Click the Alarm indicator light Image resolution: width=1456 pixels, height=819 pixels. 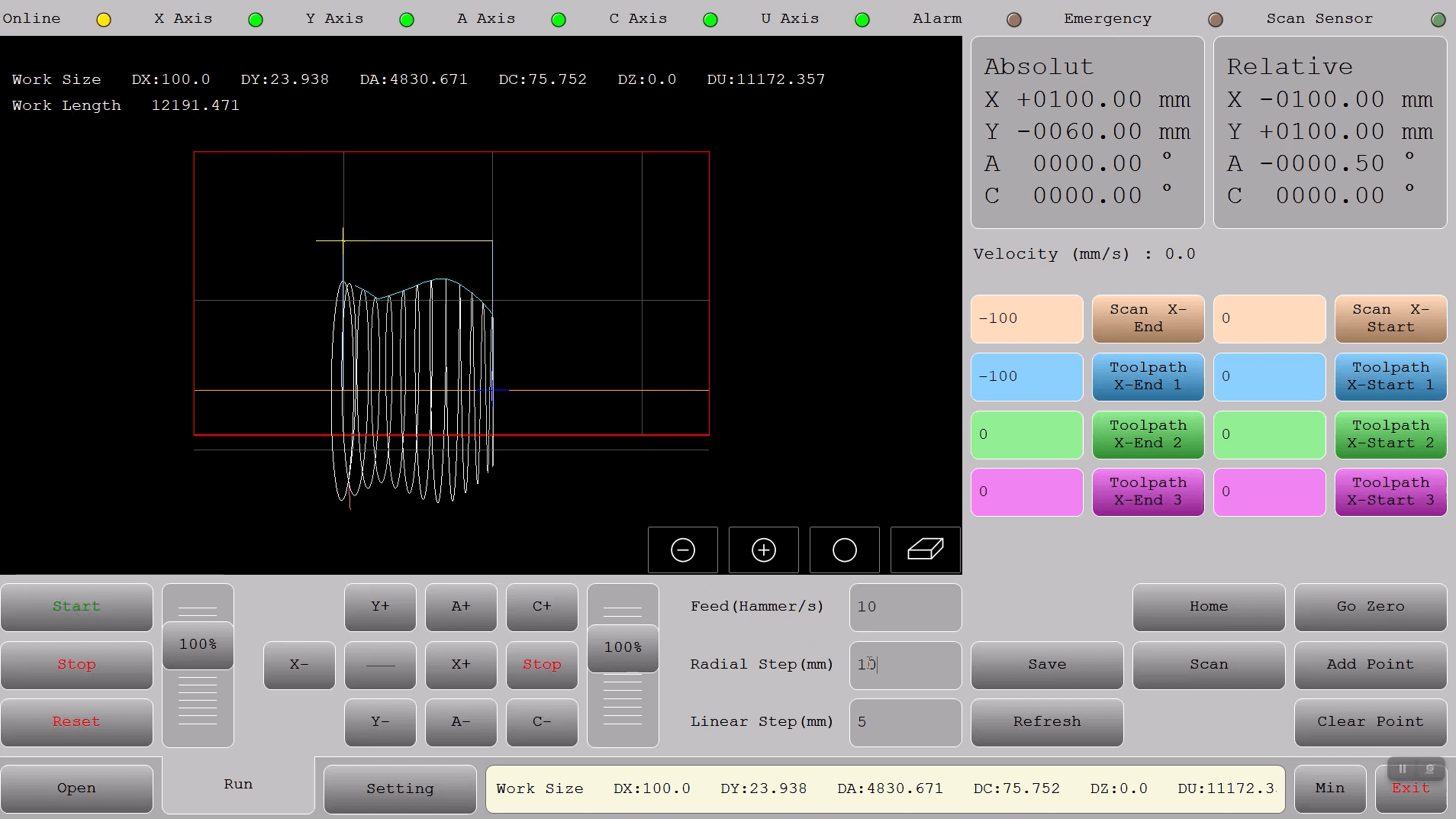[1014, 20]
